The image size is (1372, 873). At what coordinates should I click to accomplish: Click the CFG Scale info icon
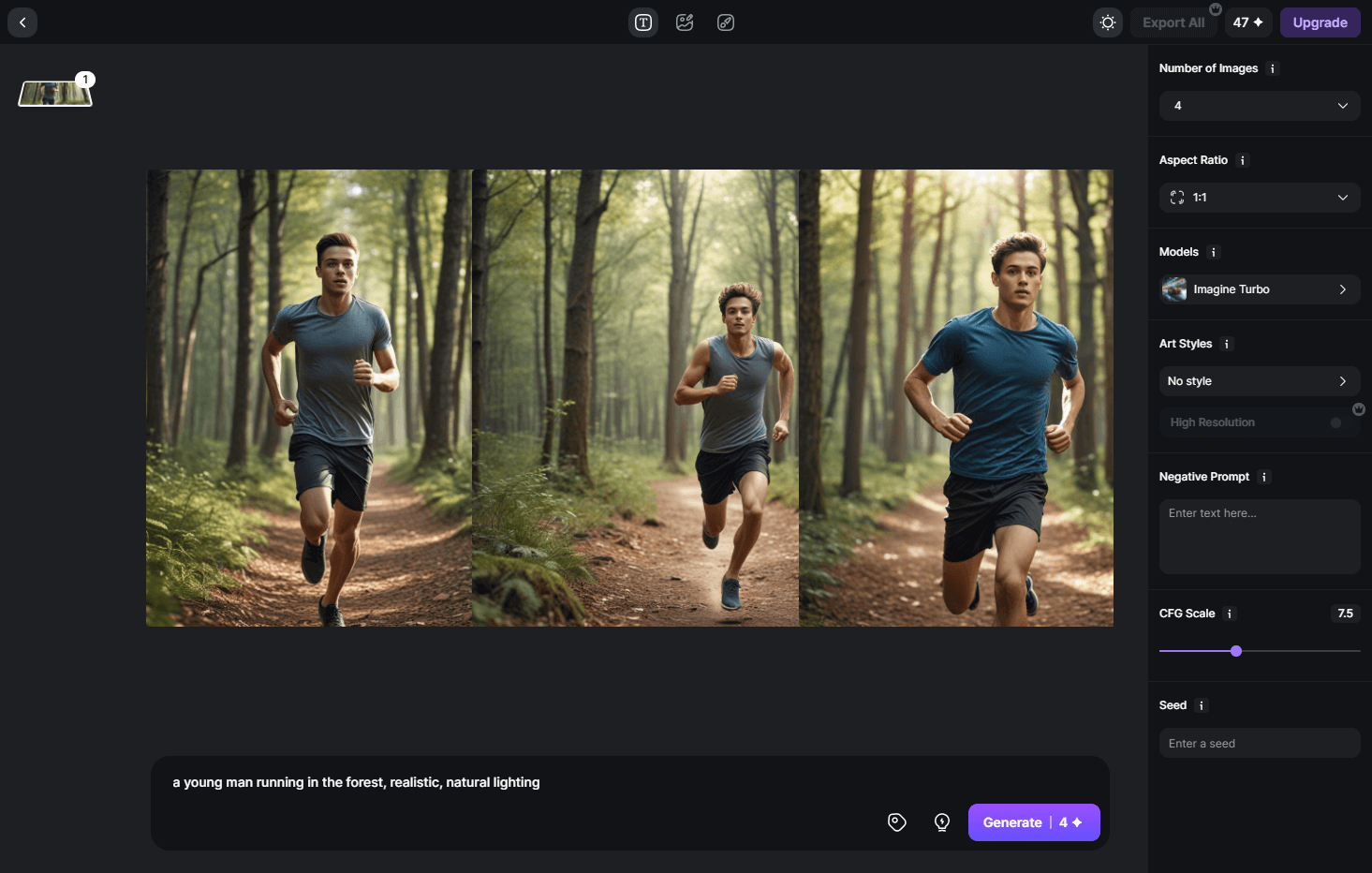click(x=1230, y=614)
